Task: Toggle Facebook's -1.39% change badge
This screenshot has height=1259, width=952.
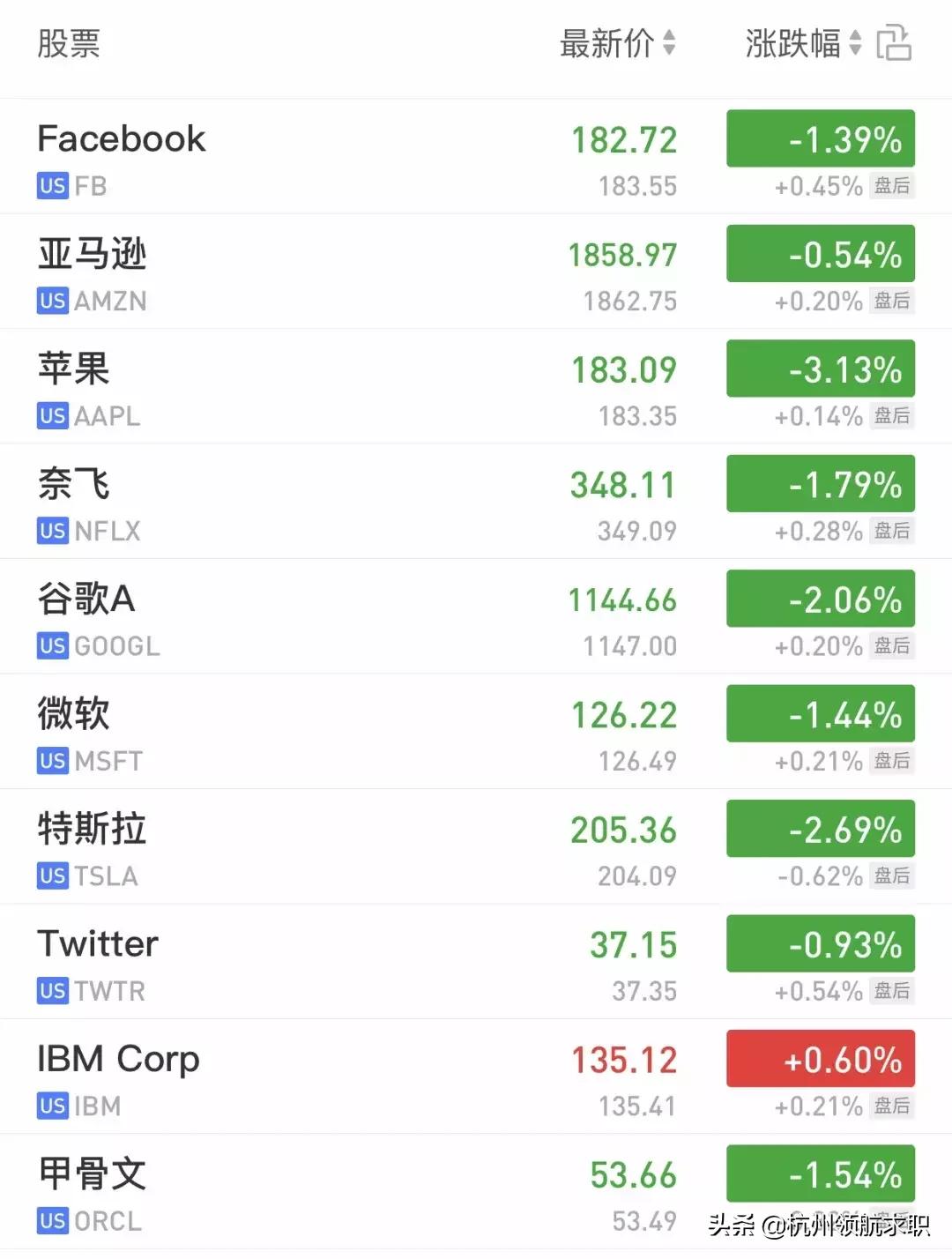Action: 820,138
